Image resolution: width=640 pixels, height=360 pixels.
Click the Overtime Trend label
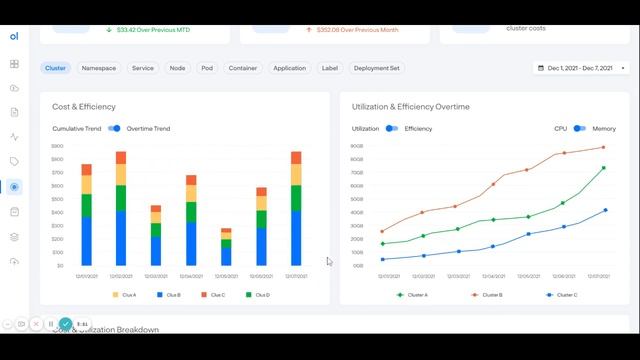tap(148, 129)
